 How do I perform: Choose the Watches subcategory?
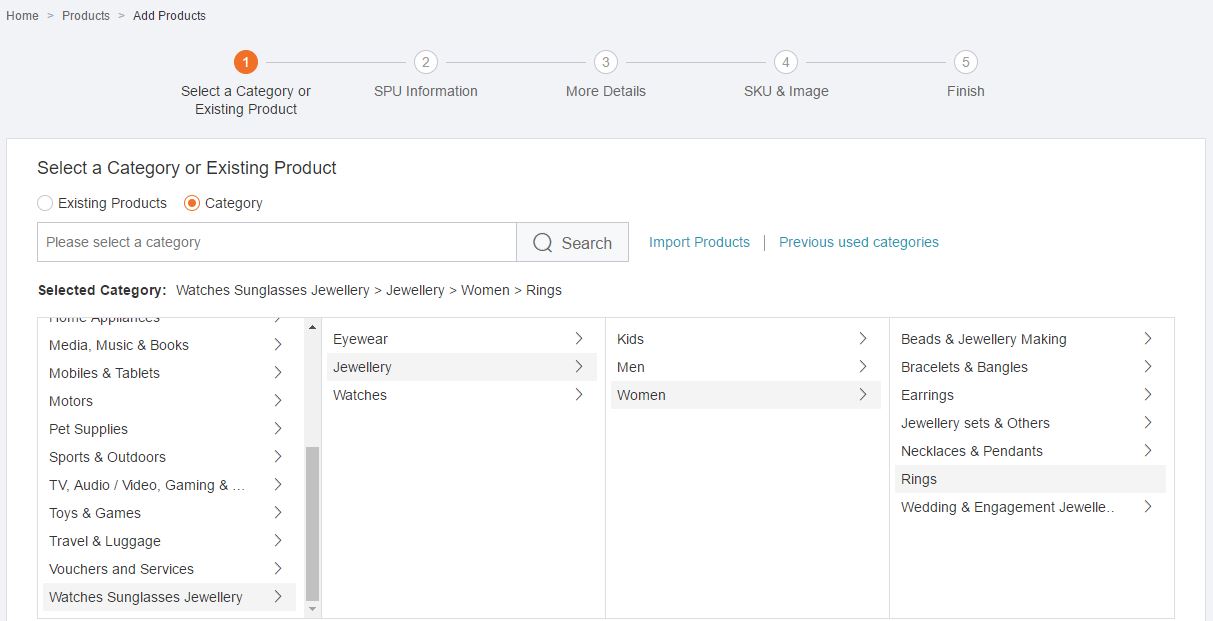pyautogui.click(x=462, y=395)
